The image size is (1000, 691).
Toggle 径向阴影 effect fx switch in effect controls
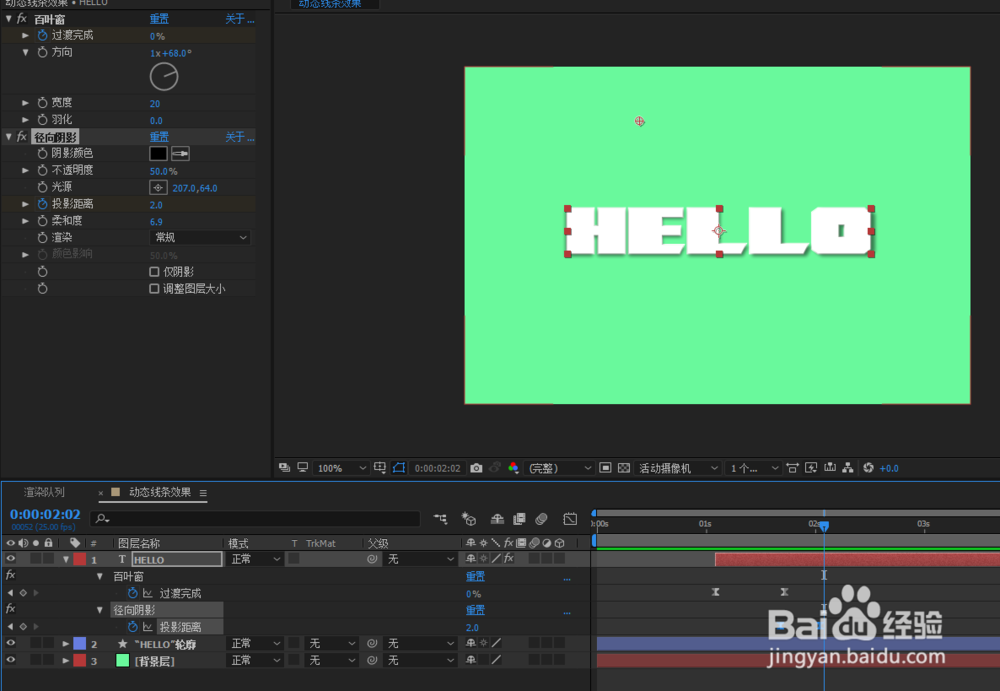(x=22, y=137)
